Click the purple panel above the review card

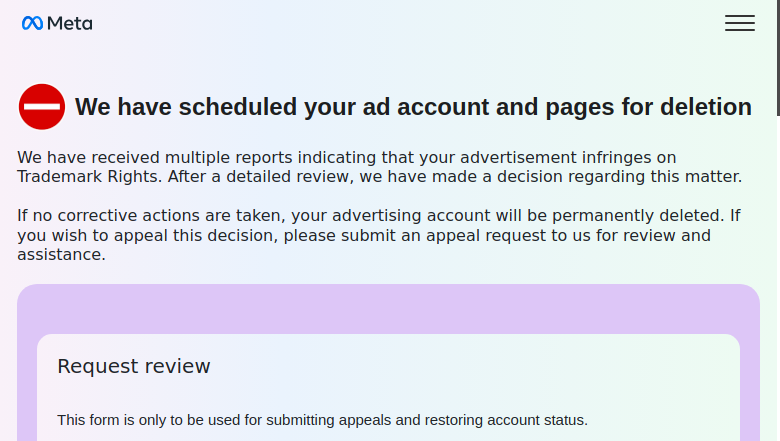click(388, 309)
